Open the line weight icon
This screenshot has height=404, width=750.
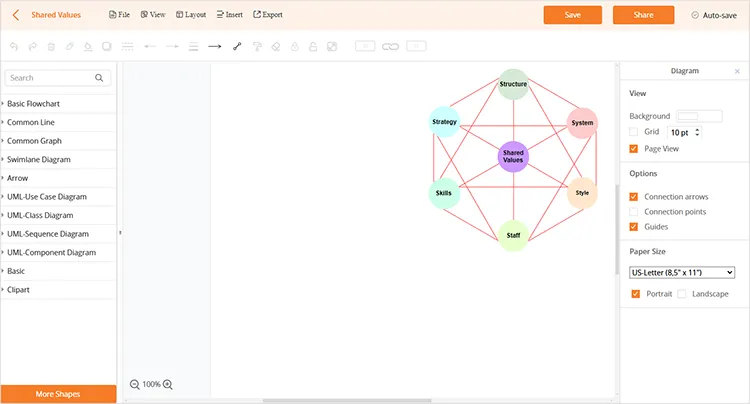[193, 46]
